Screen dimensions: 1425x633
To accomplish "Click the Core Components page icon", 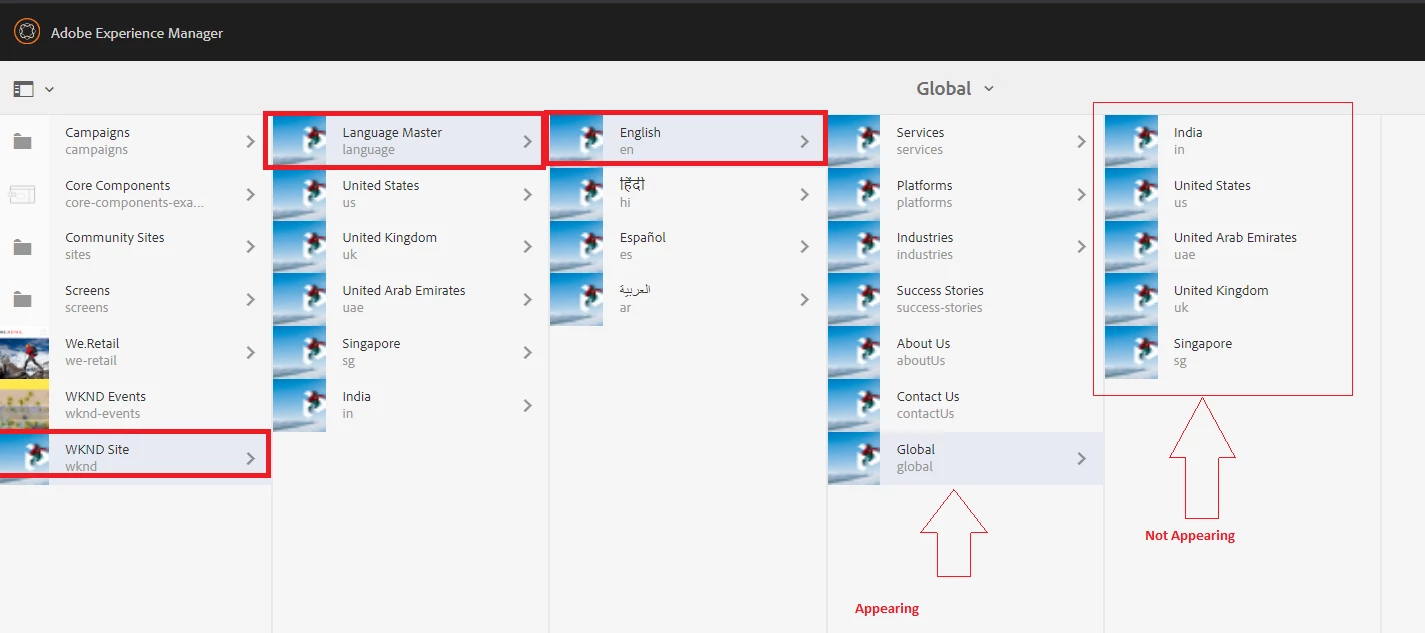I will pos(22,194).
